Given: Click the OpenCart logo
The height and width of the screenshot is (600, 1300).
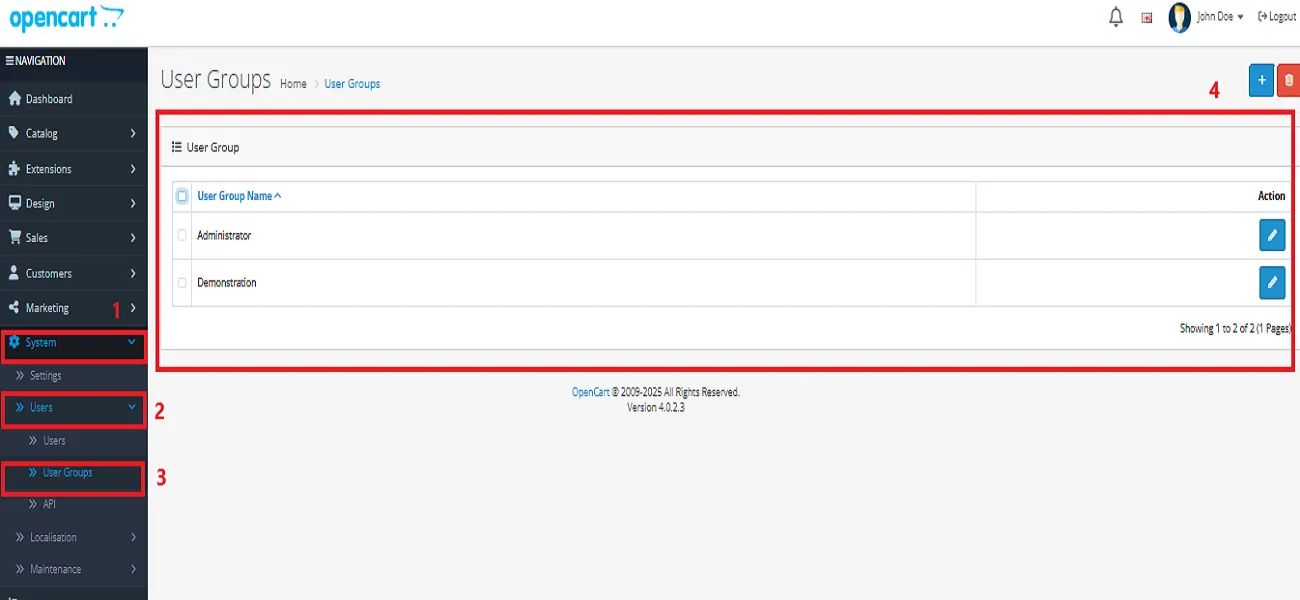Looking at the screenshot, I should click(66, 18).
